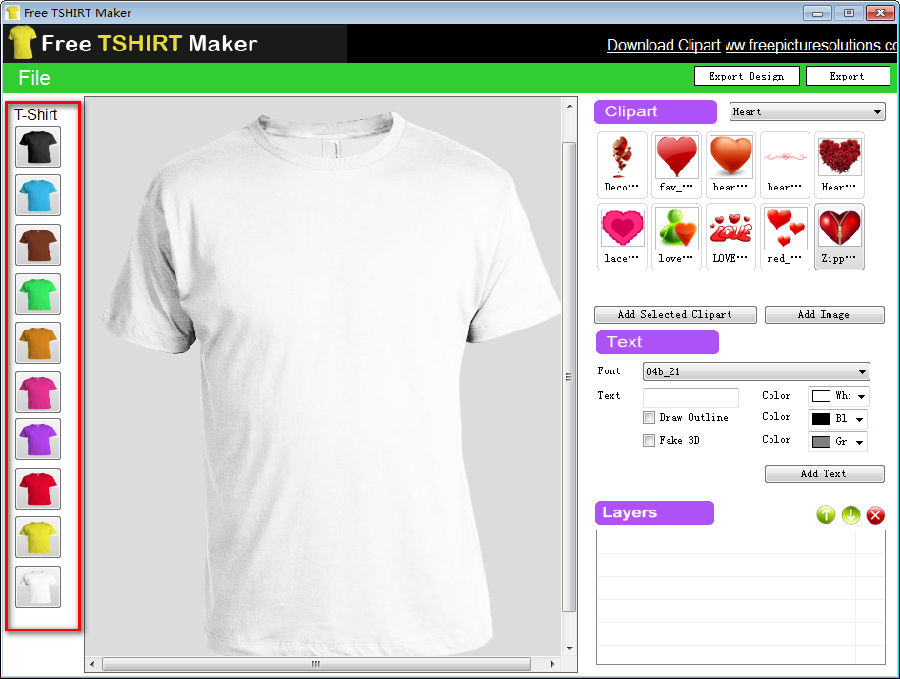
Task: Open the Heart clipart category dropdown
Action: (808, 111)
